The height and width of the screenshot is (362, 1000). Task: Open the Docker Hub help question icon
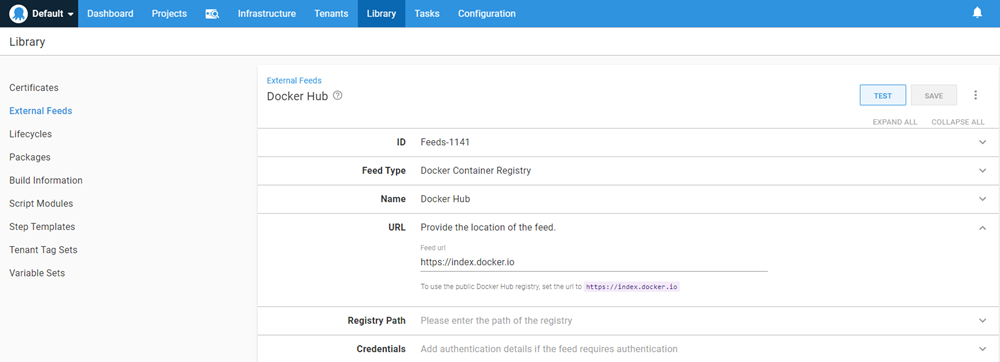point(338,96)
